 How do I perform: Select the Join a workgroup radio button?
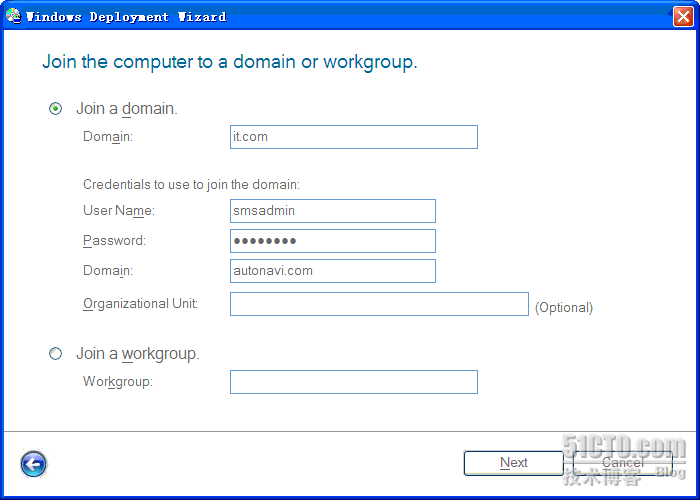coord(55,354)
